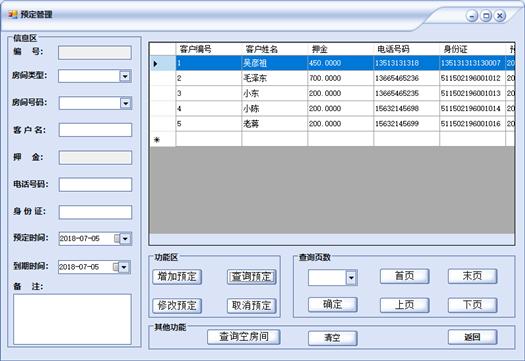This screenshot has height=361, width=525.
Task: Click the new row asterisk marker
Action: [156, 140]
